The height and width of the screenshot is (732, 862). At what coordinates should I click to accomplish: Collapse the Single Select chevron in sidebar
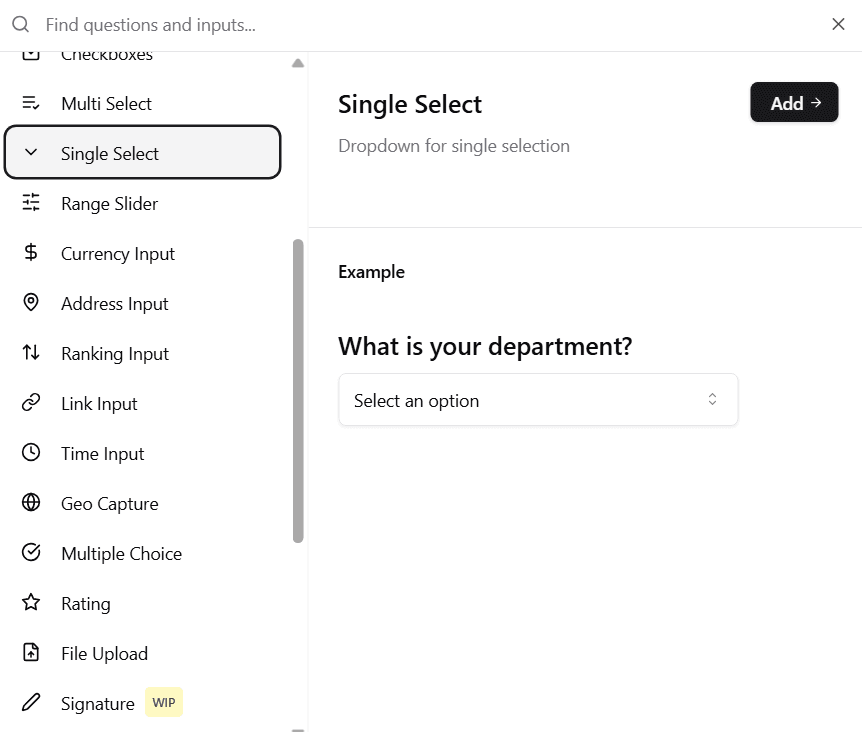click(x=30, y=153)
